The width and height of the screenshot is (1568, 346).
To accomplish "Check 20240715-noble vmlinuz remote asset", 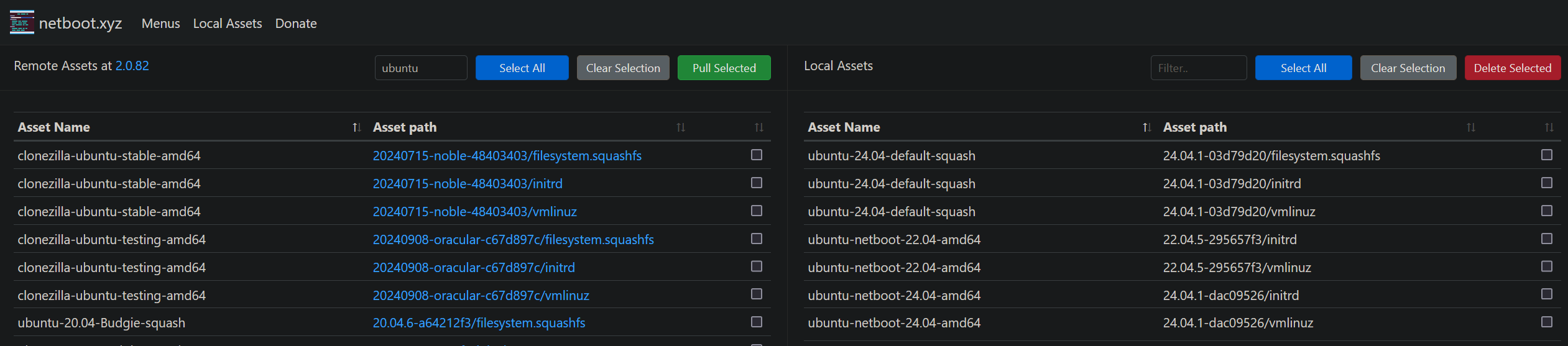I will point(757,211).
